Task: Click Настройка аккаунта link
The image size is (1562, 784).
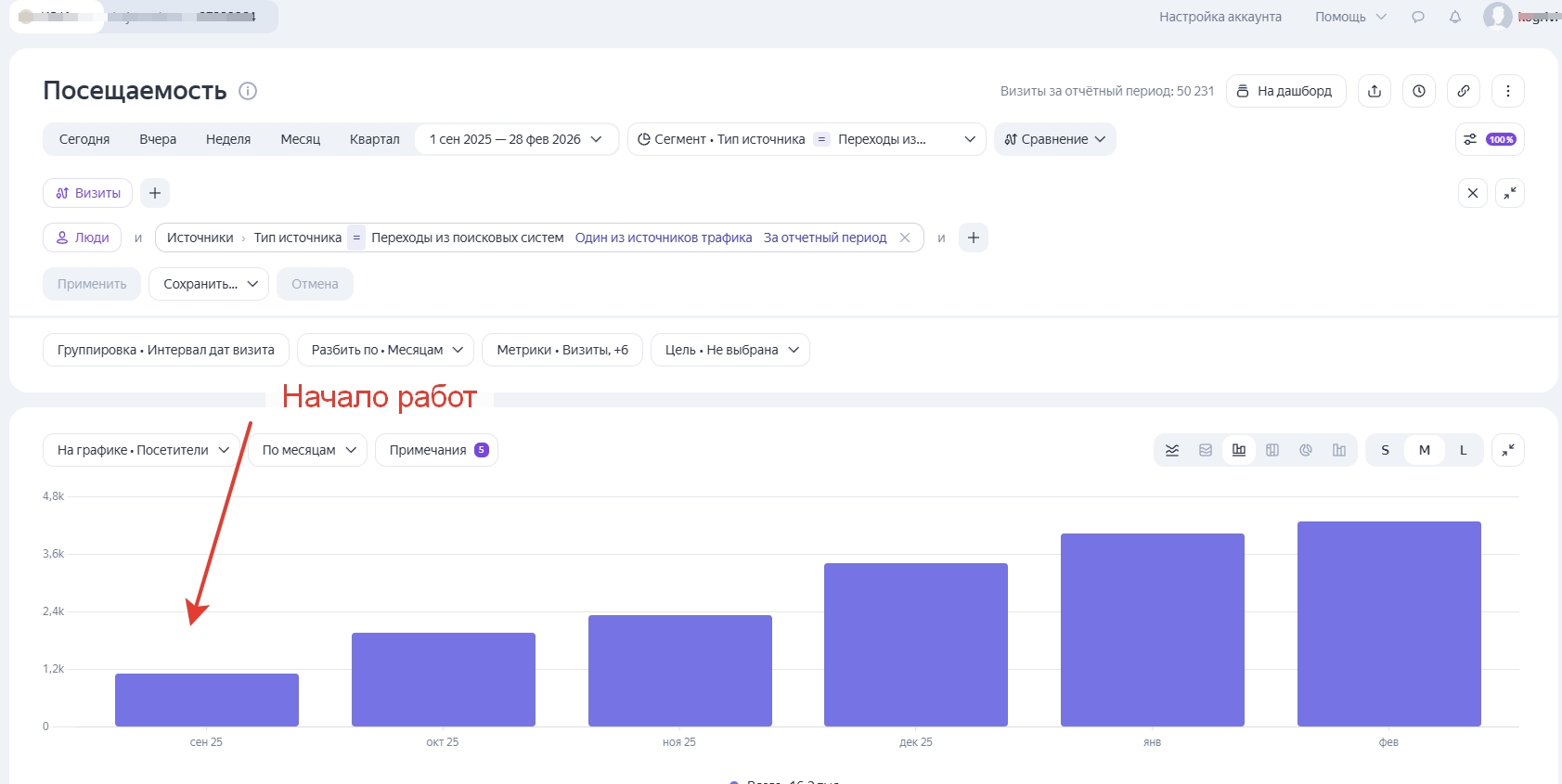Action: 1220,17
